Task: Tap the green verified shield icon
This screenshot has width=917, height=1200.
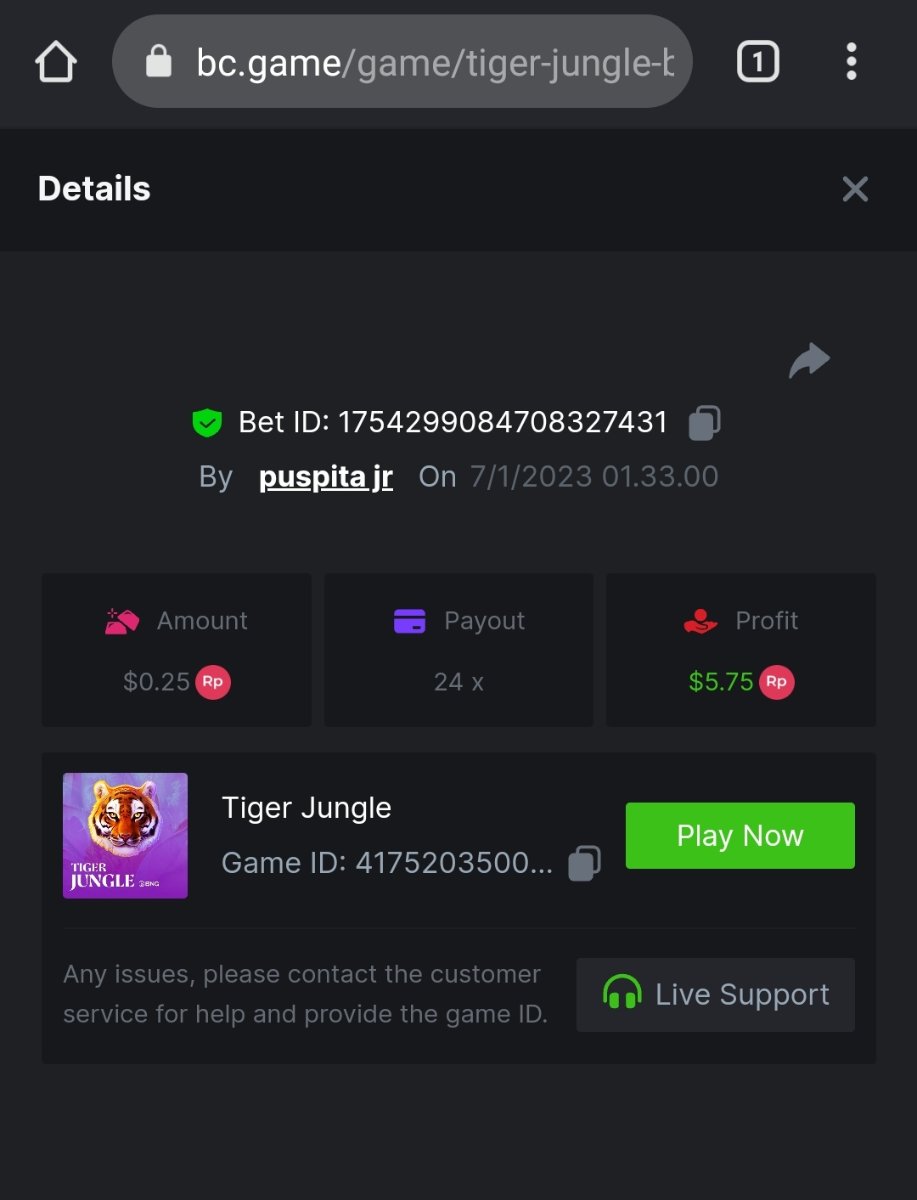Action: pos(207,423)
